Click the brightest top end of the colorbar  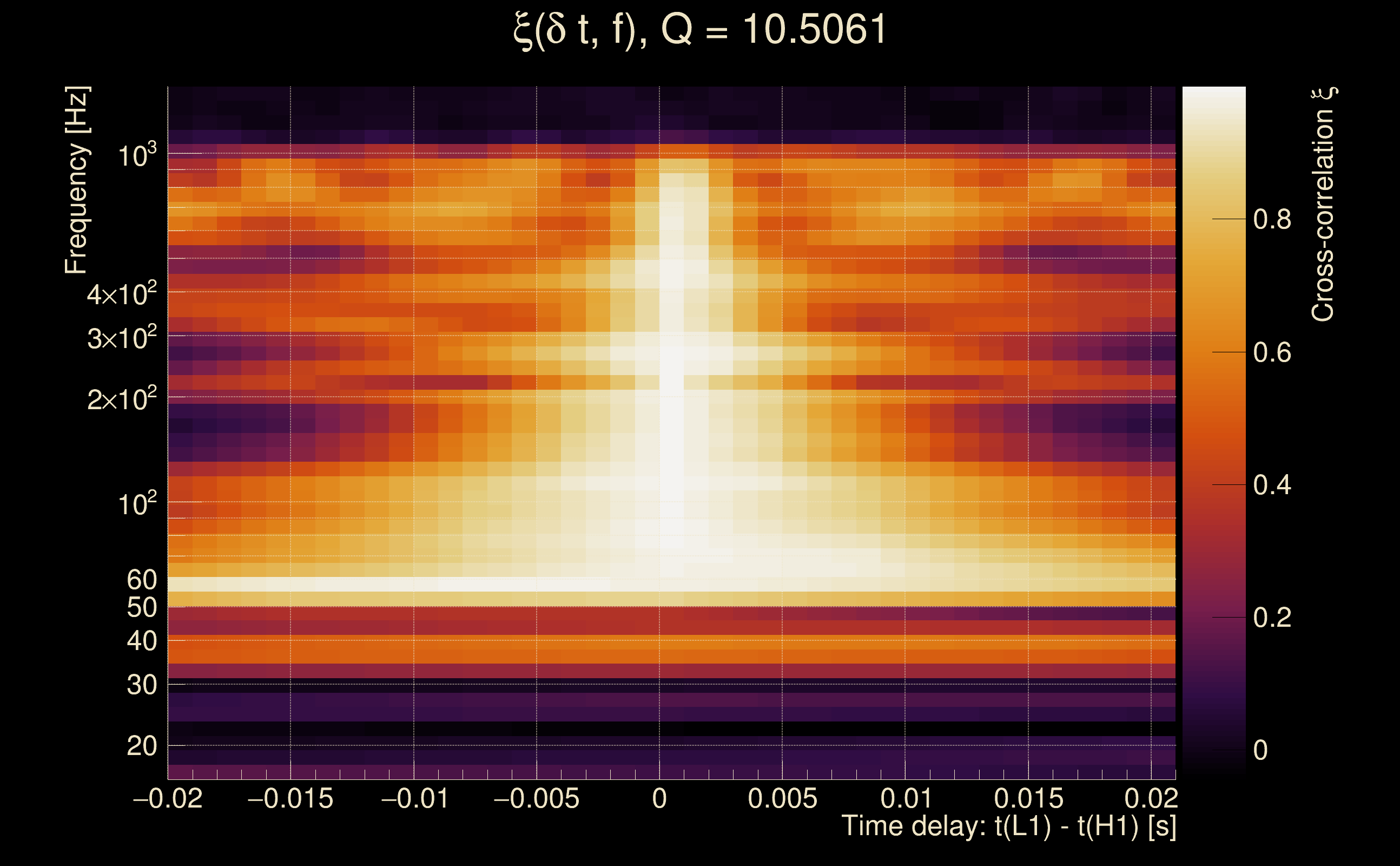click(x=1213, y=91)
